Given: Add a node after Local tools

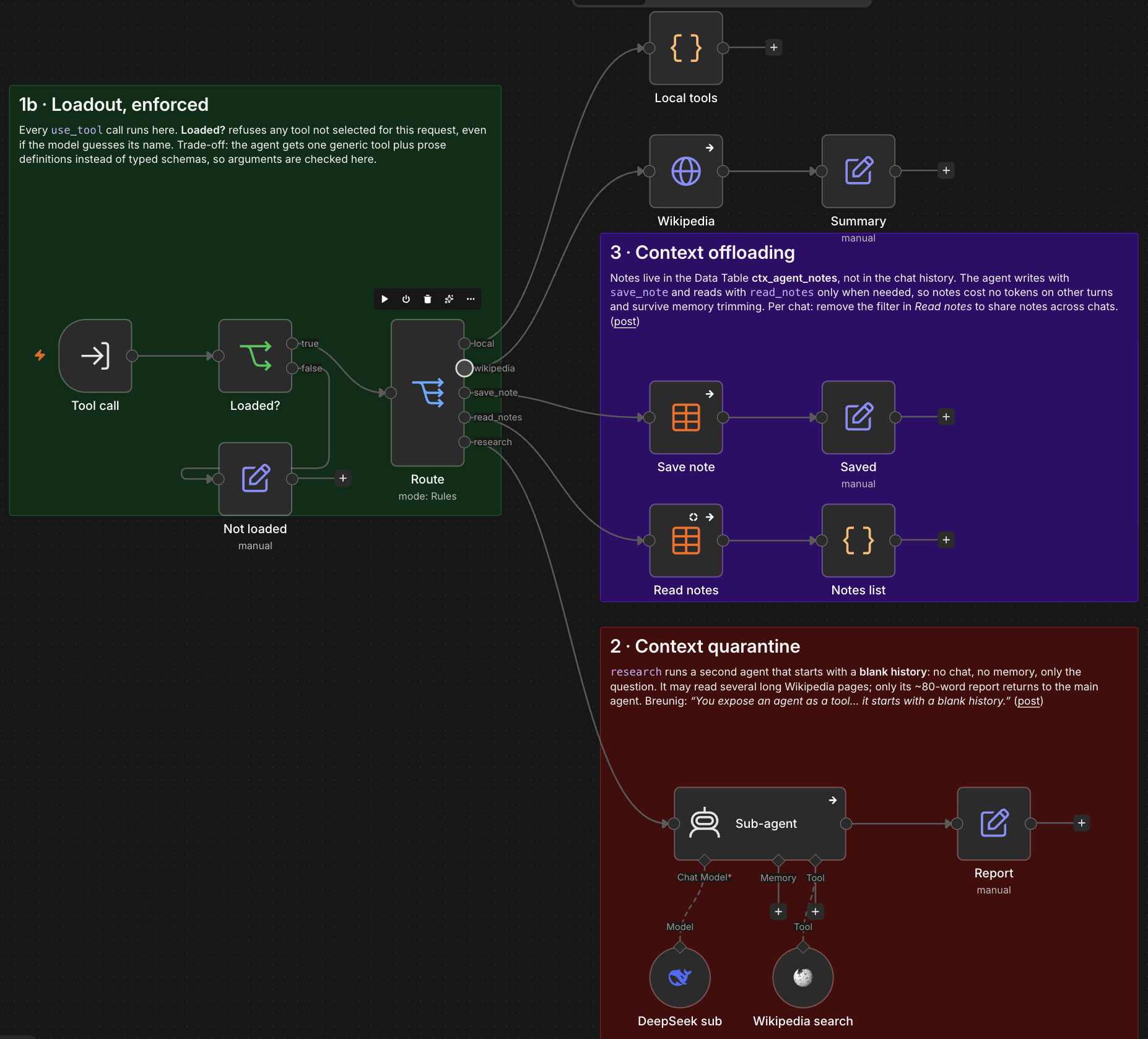Looking at the screenshot, I should coord(773,48).
